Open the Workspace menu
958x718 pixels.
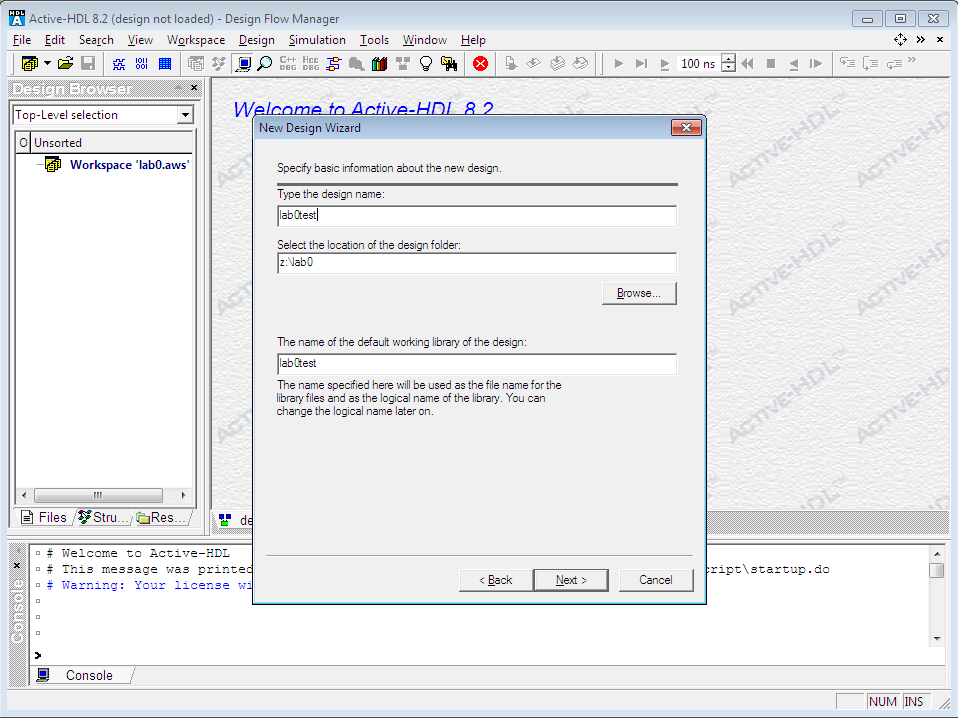click(196, 40)
